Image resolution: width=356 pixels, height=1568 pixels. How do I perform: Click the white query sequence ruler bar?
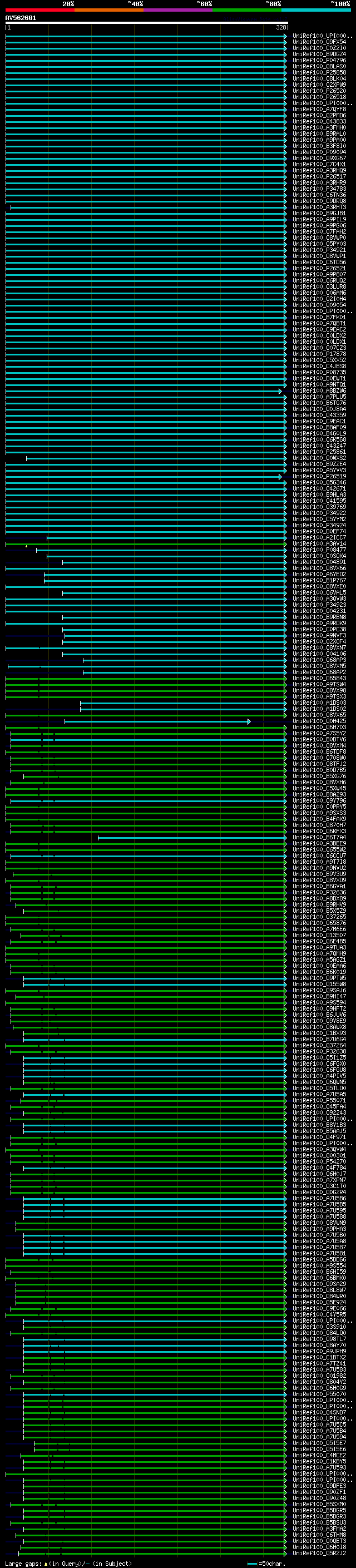point(147,23)
